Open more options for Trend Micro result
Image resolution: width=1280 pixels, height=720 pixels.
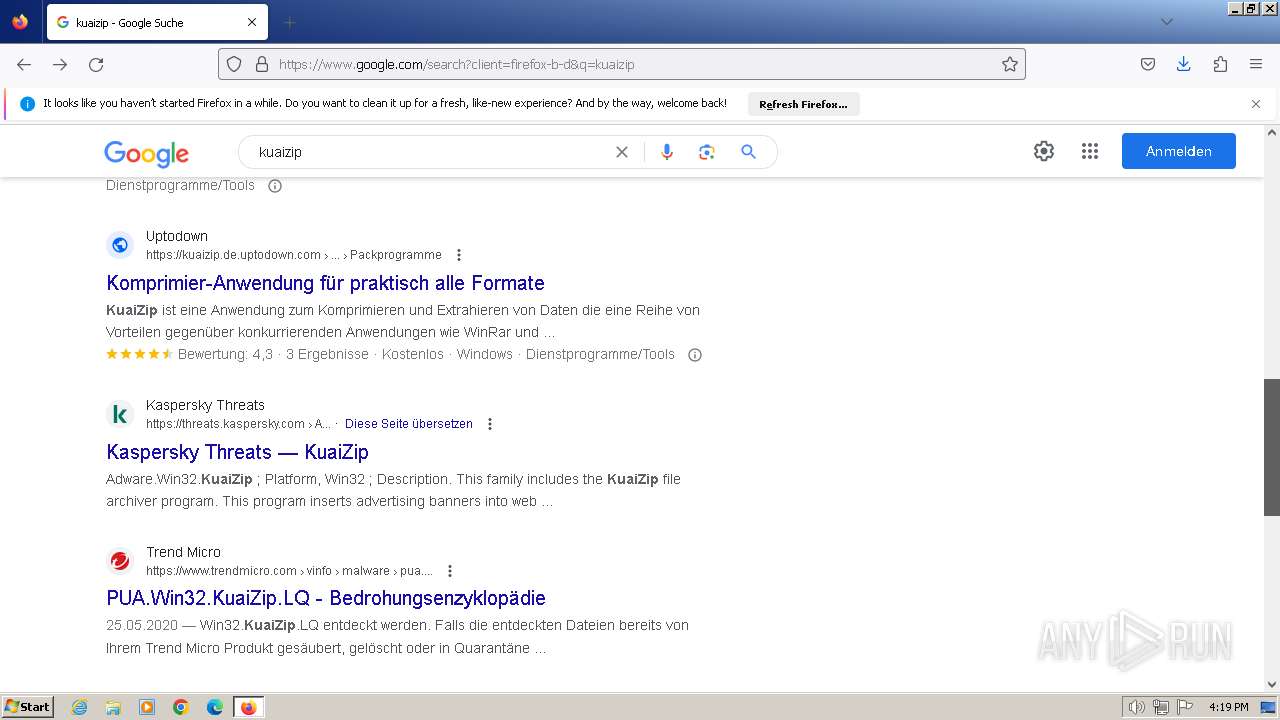[x=450, y=571]
